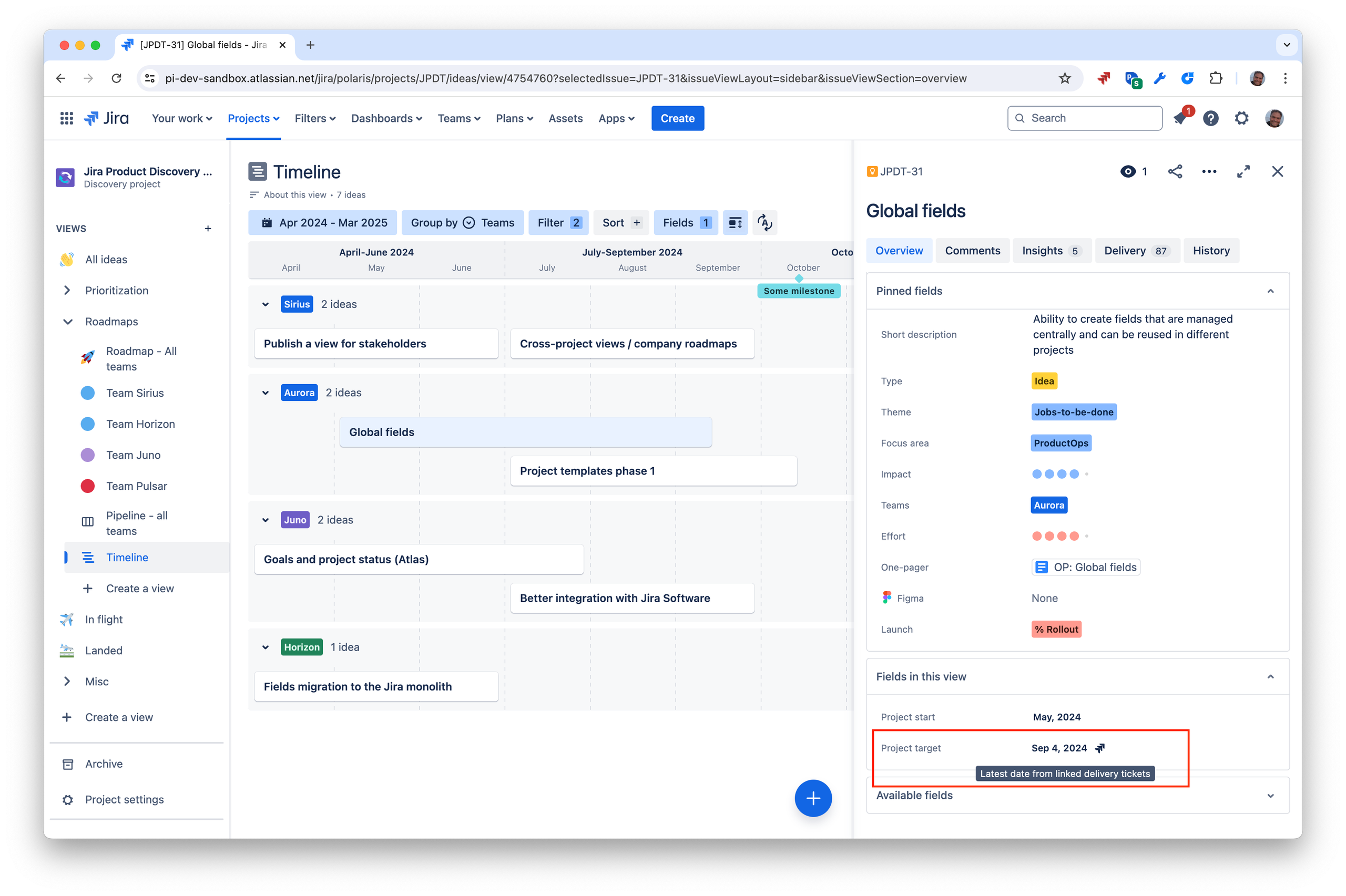Click the view layout settings icon in toolbar
The height and width of the screenshot is (896, 1346).
click(x=735, y=223)
